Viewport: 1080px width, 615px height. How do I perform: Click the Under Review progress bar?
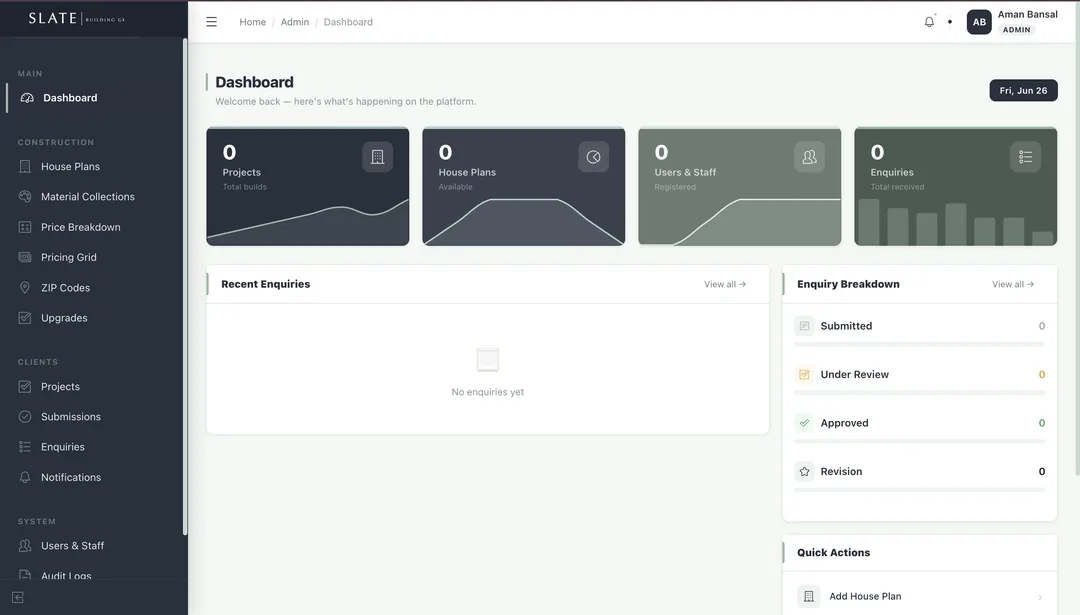point(920,393)
